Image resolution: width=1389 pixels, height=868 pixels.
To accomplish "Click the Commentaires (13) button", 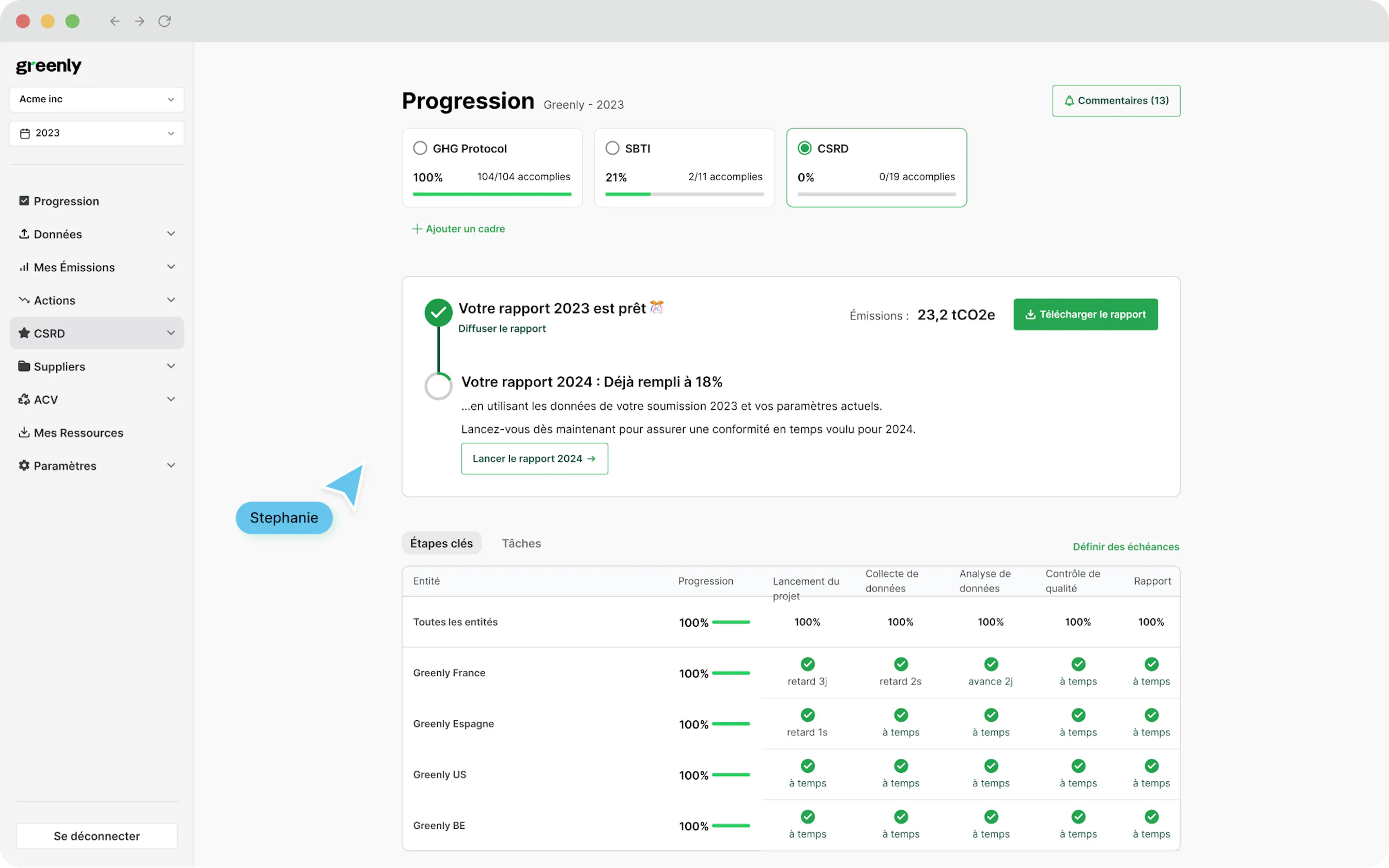I will coord(1116,100).
